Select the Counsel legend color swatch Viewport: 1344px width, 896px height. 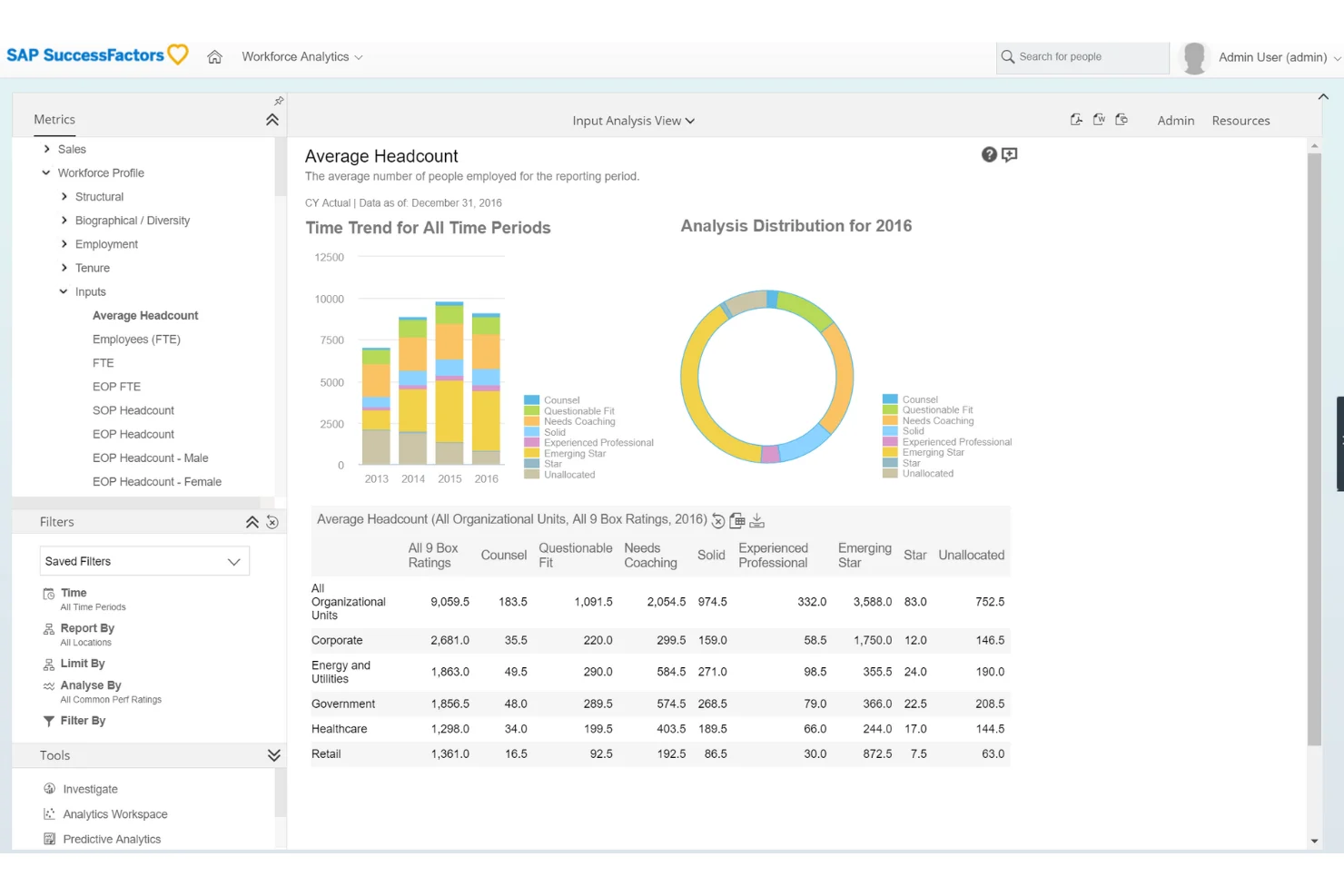point(529,399)
